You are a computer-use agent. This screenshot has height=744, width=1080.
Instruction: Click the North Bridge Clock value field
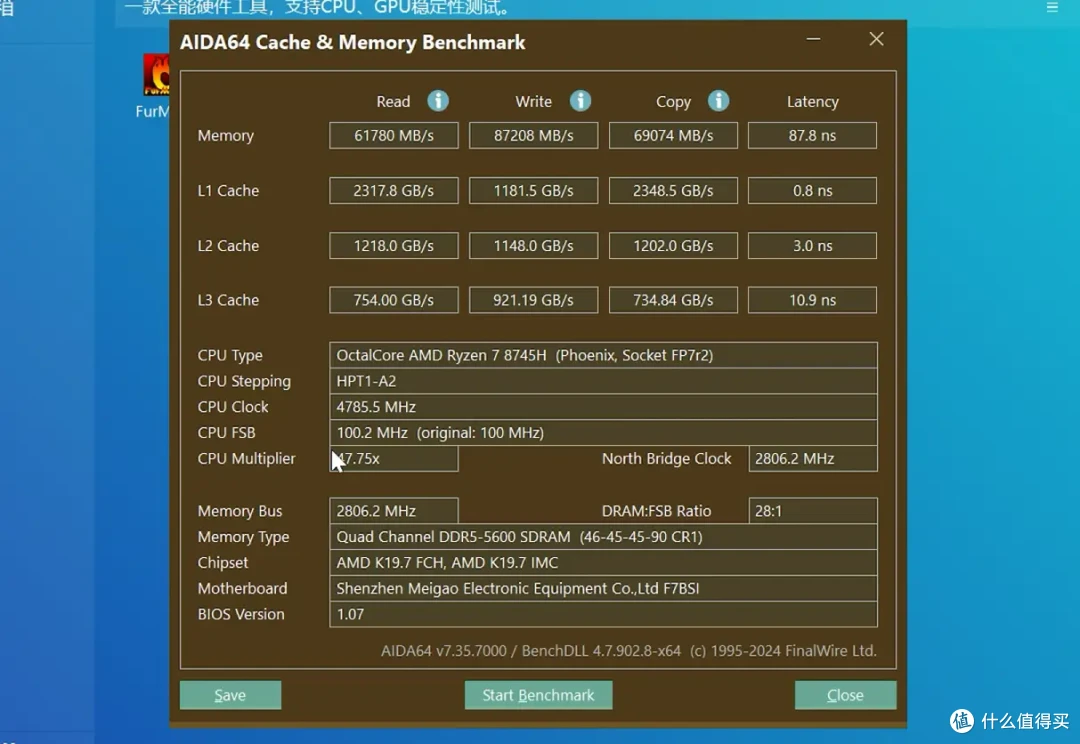click(813, 459)
